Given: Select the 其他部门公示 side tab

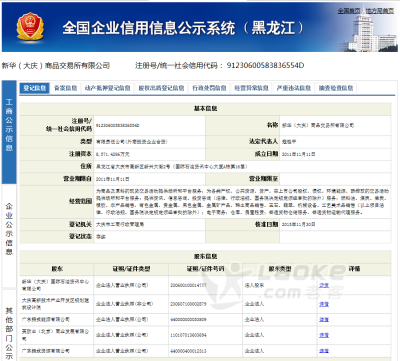Looking at the screenshot, I should 9,325.
